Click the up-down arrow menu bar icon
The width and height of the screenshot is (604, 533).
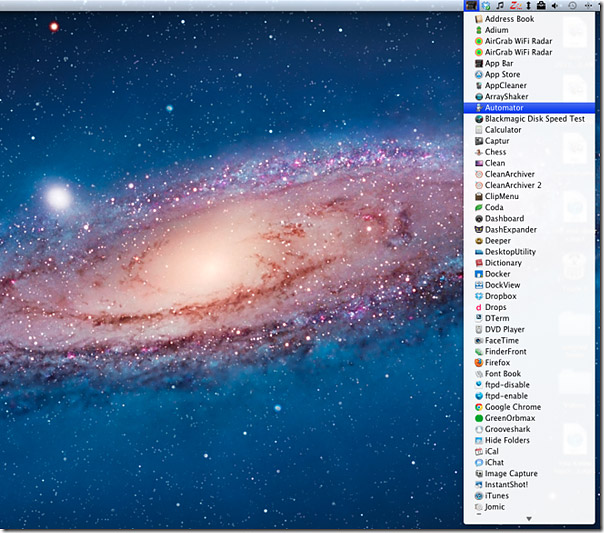click(x=529, y=5)
